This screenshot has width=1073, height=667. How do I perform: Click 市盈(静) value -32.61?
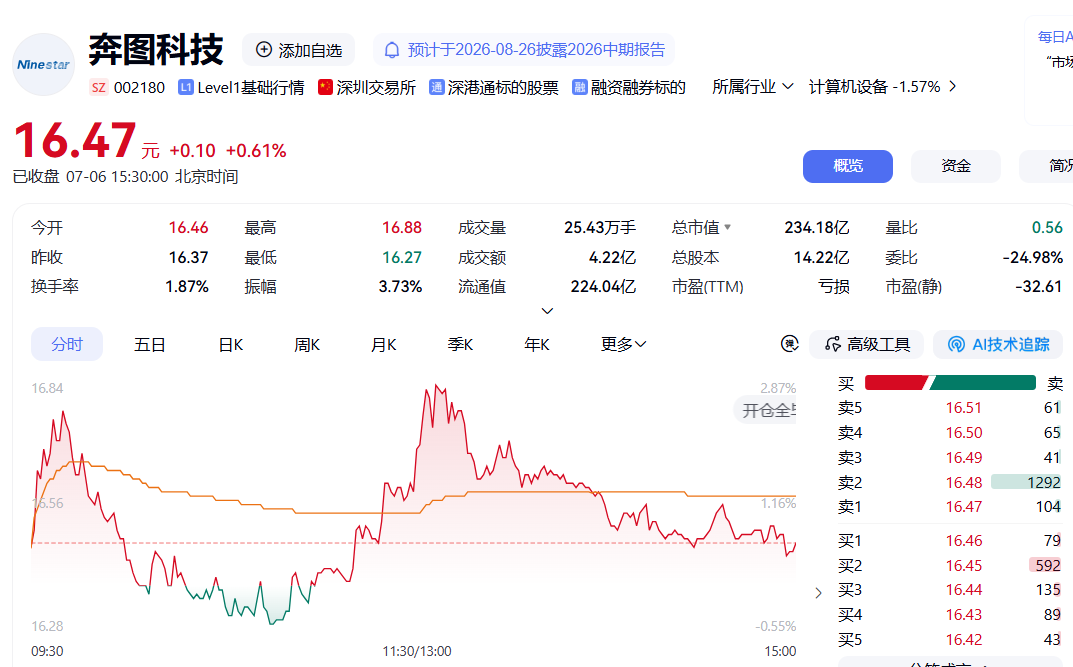click(x=1039, y=286)
